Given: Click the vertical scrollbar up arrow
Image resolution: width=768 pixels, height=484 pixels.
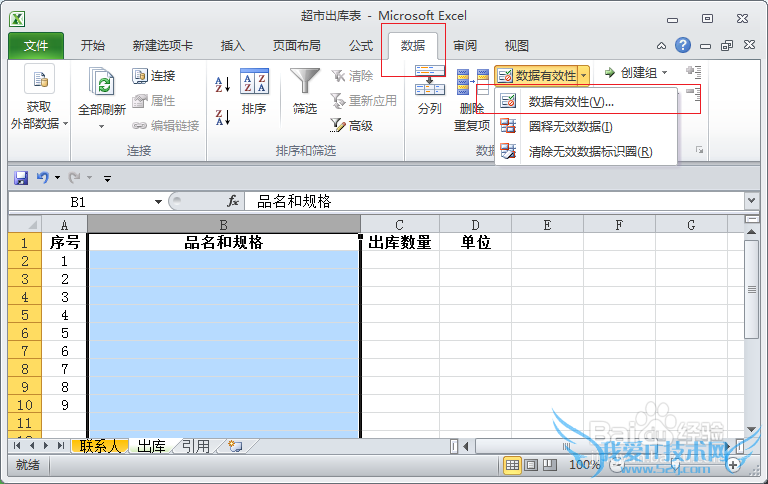Looking at the screenshot, I should pyautogui.click(x=751, y=232).
